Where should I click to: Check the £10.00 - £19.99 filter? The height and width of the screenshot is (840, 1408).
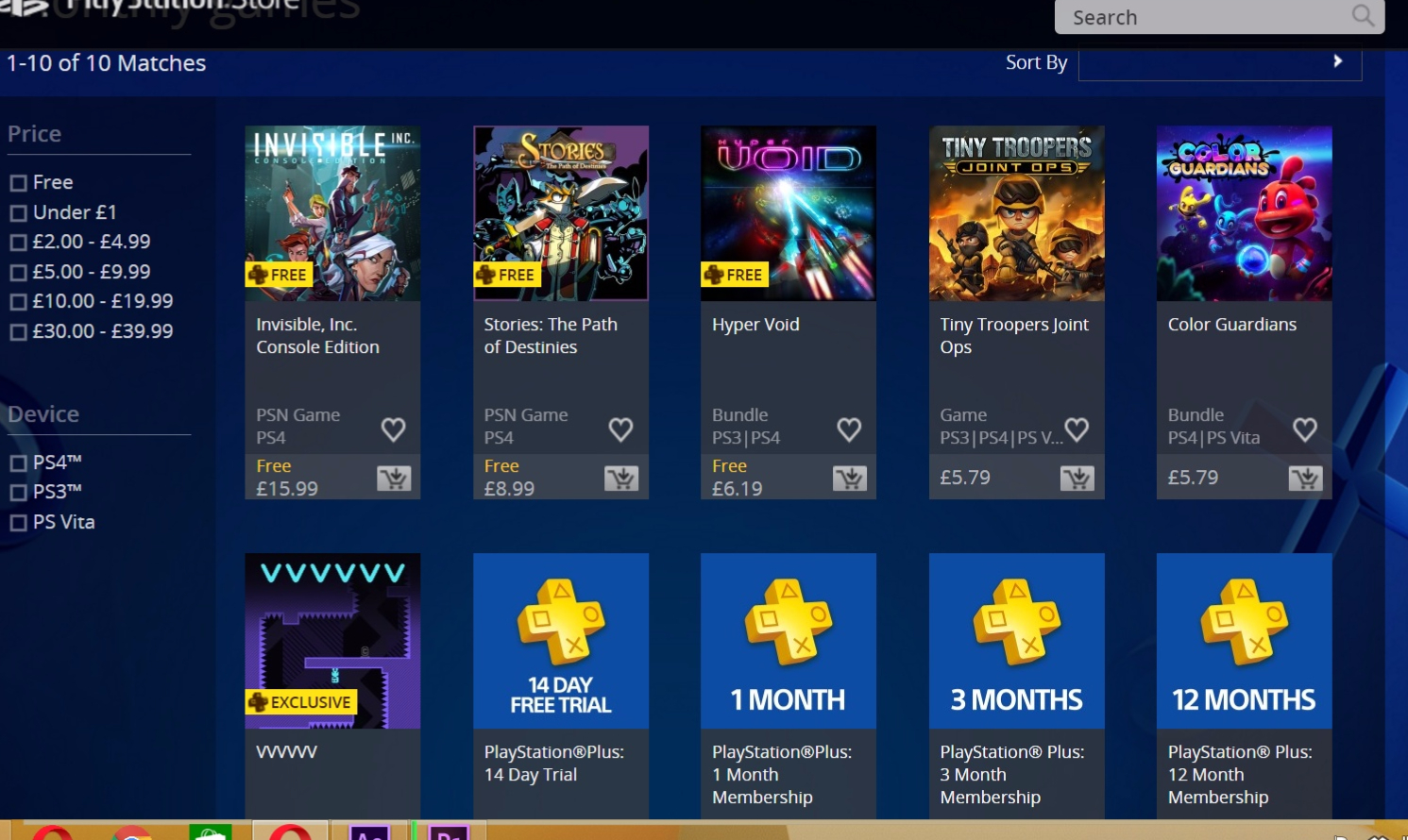coord(18,302)
